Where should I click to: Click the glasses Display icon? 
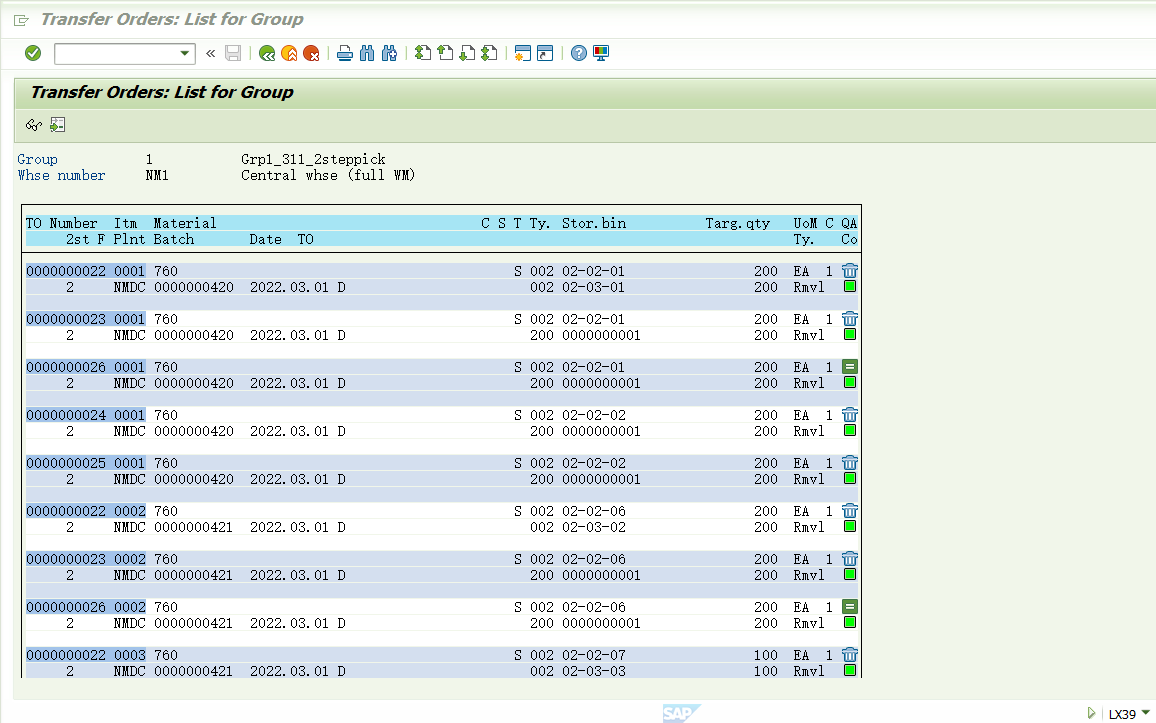coord(34,125)
